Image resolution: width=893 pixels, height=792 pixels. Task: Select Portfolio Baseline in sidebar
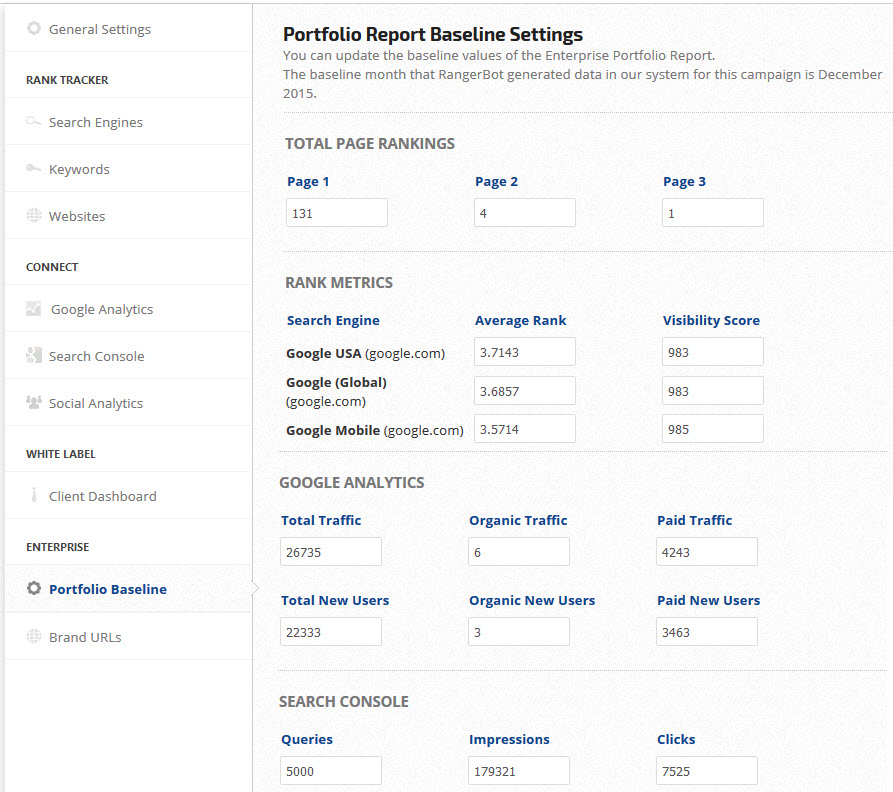107,589
